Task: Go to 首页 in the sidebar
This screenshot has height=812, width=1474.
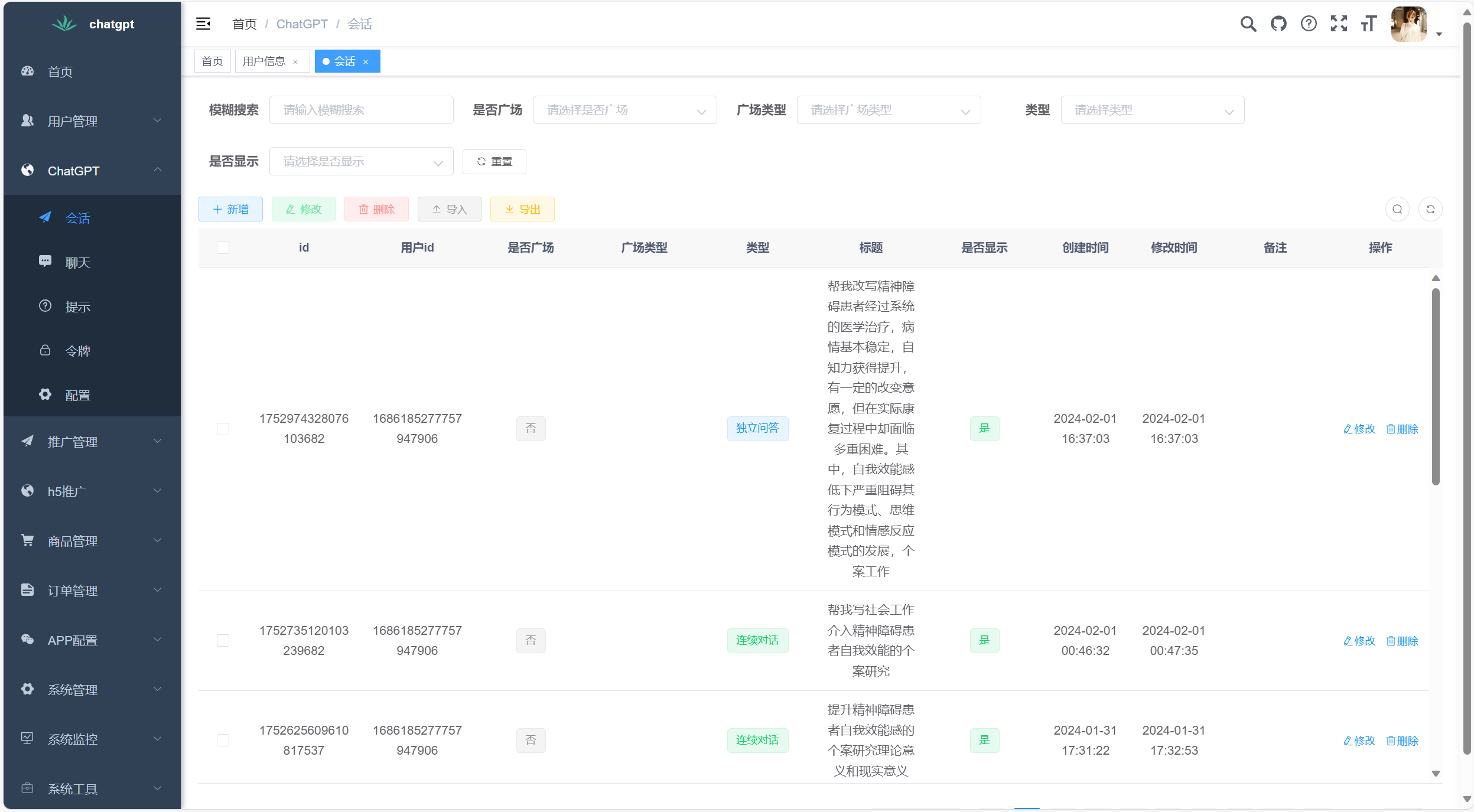Action: tap(92, 71)
